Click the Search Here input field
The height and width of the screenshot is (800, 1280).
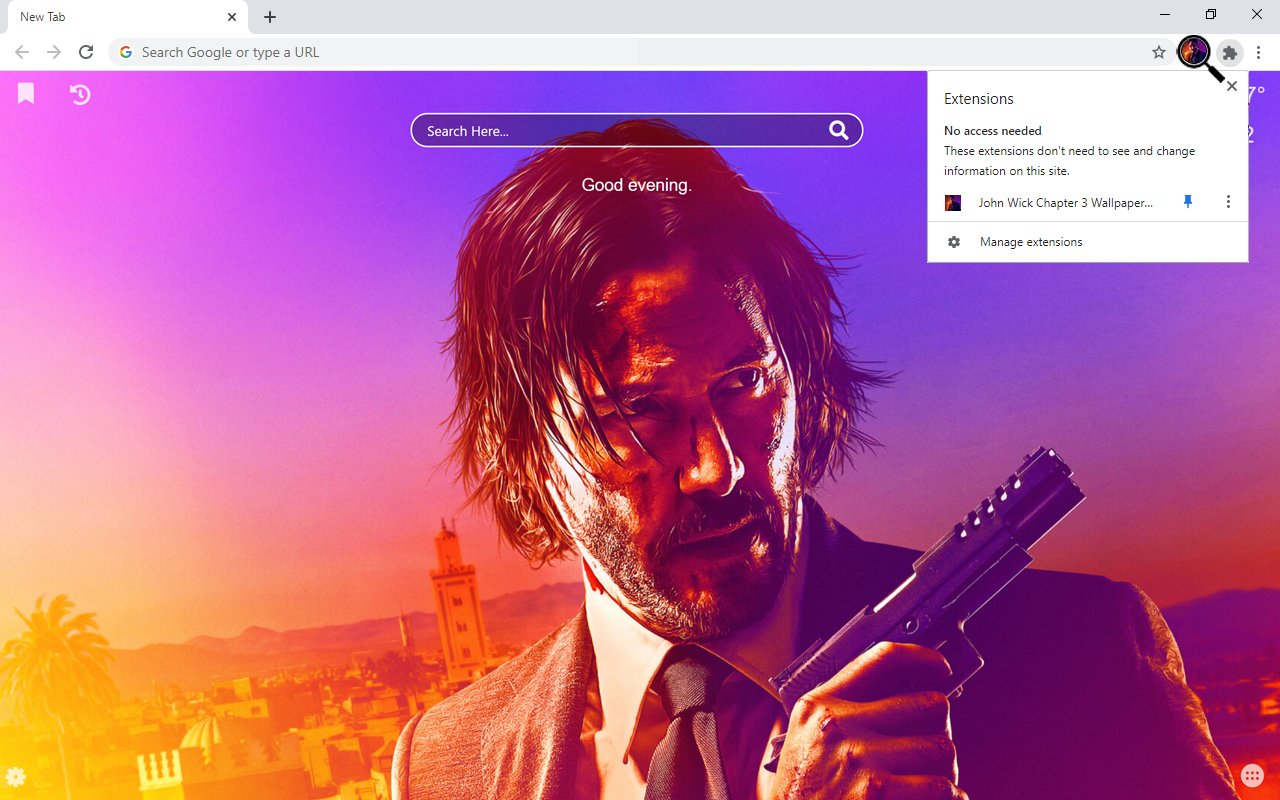pos(620,131)
